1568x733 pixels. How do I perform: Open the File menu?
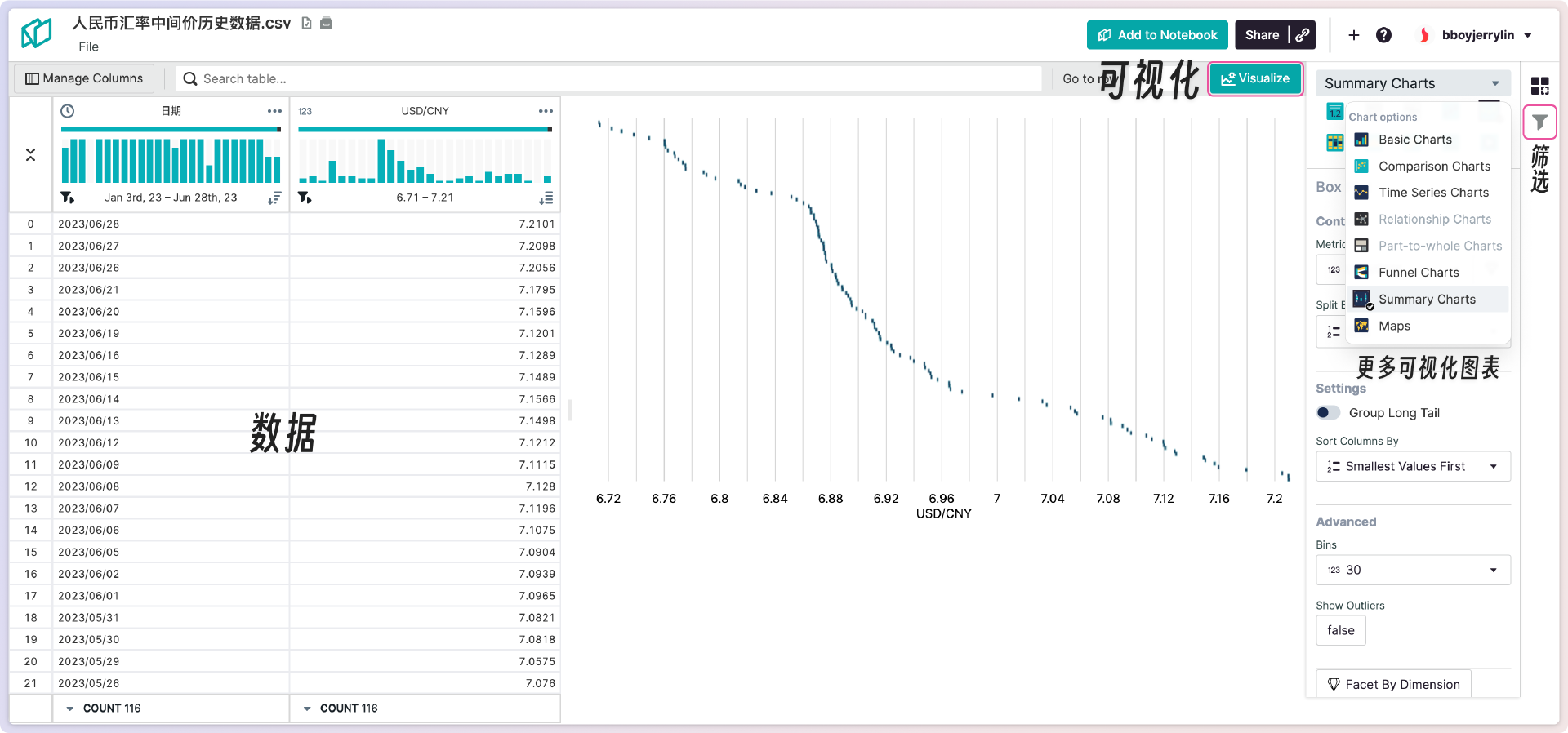coord(89,47)
